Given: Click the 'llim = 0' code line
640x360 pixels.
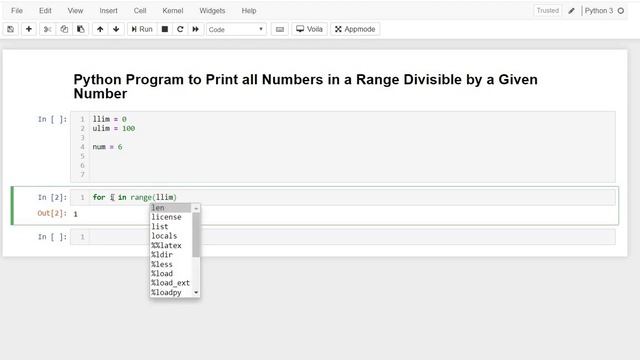Looking at the screenshot, I should click(x=109, y=119).
